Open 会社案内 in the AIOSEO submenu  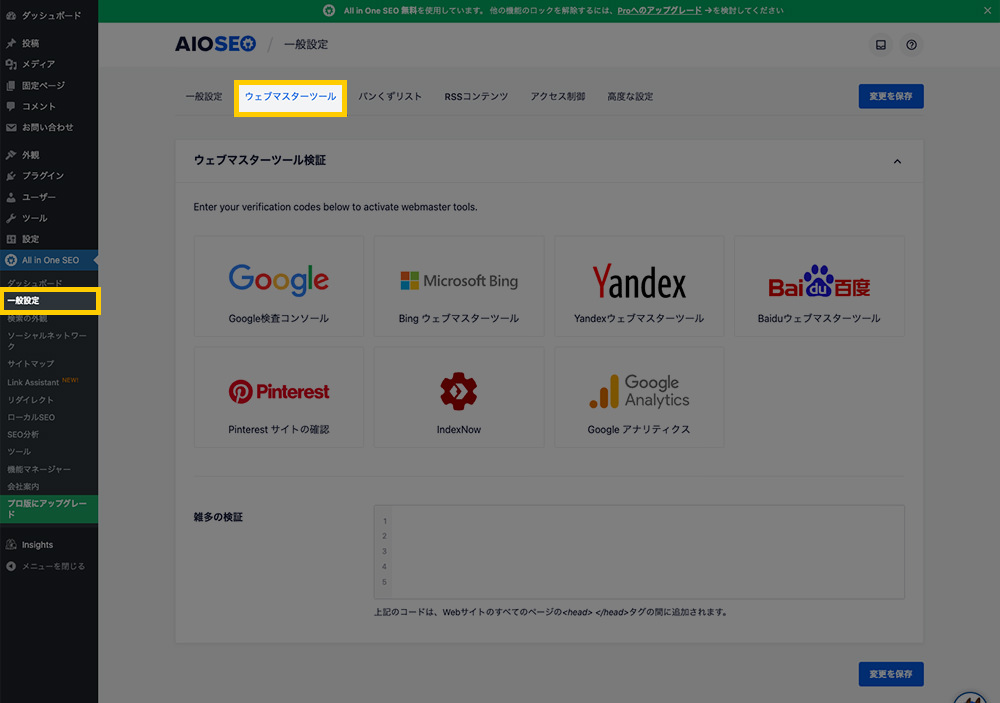point(23,486)
